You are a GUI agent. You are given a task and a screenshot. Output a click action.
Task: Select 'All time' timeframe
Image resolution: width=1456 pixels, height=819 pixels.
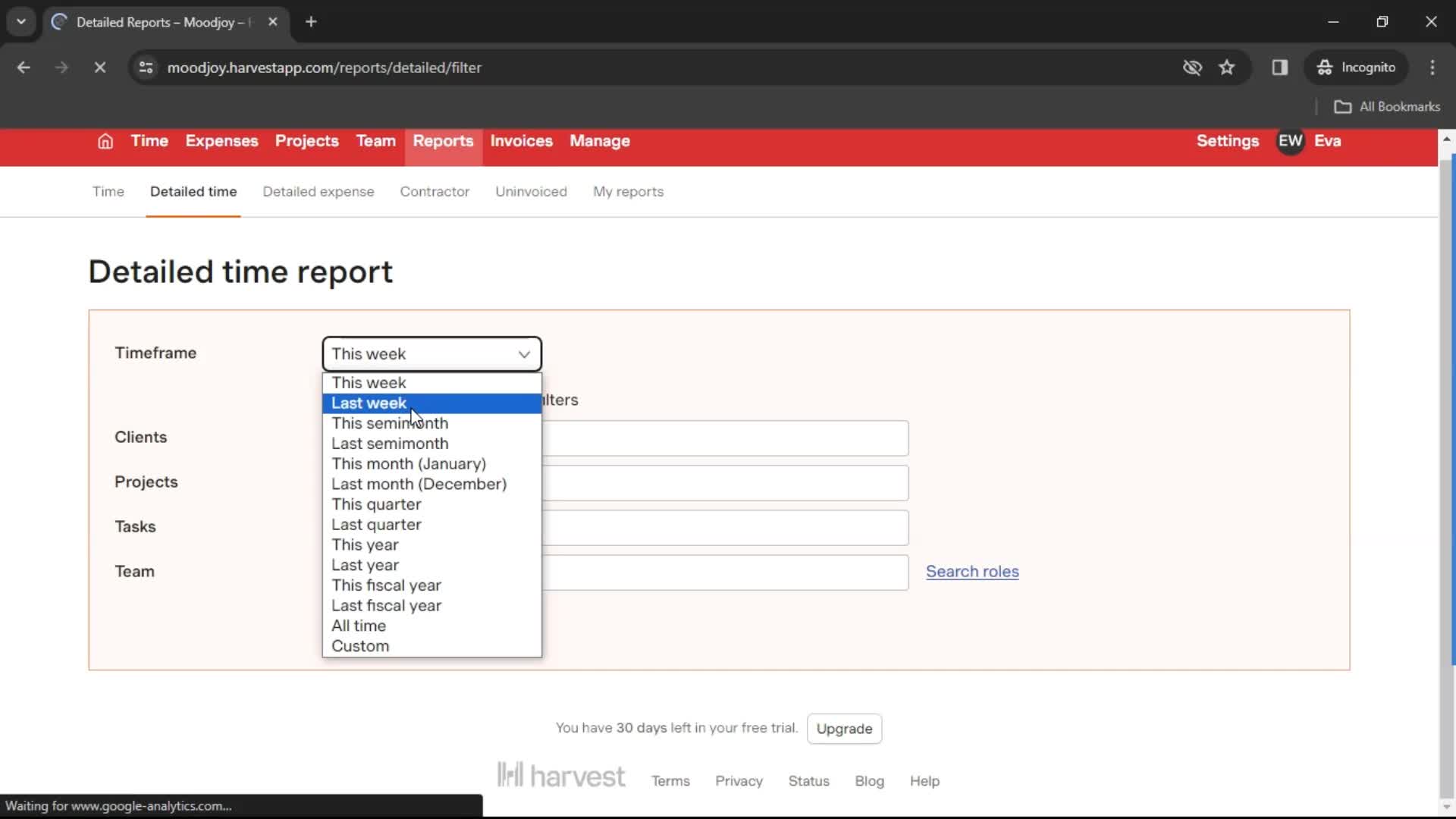(431, 626)
